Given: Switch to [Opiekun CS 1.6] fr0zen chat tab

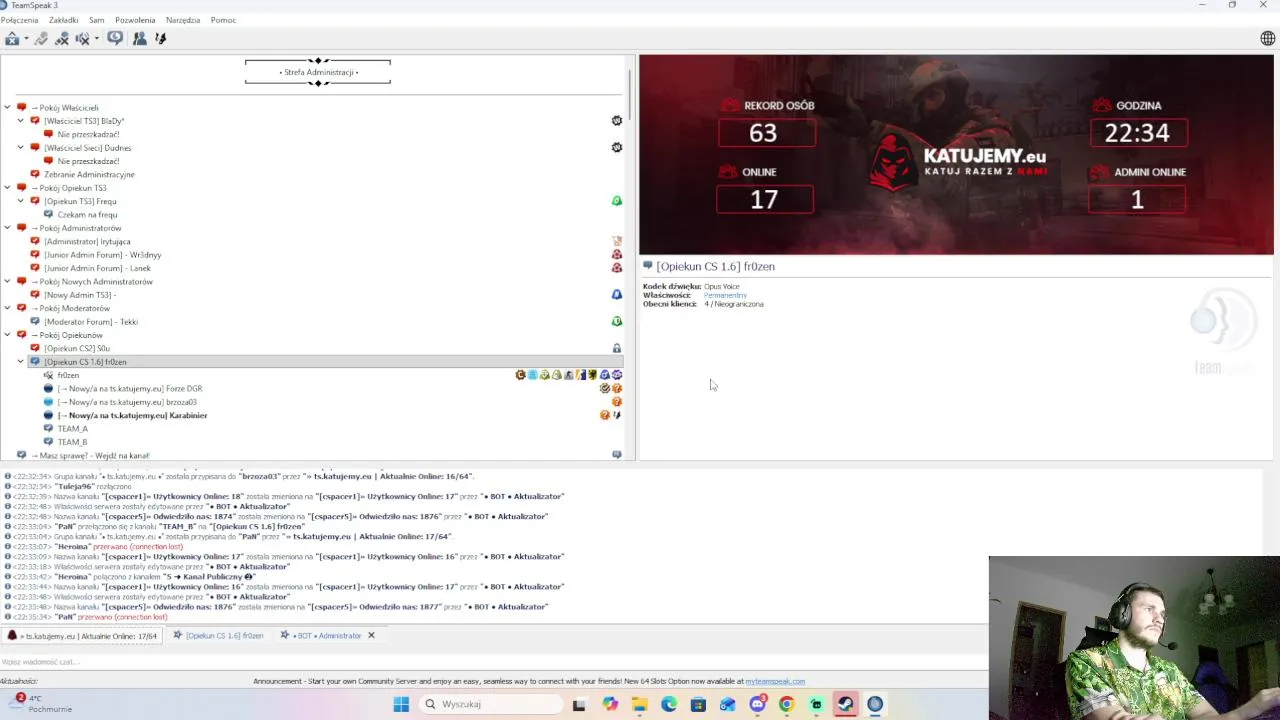Looking at the screenshot, I should (x=218, y=636).
